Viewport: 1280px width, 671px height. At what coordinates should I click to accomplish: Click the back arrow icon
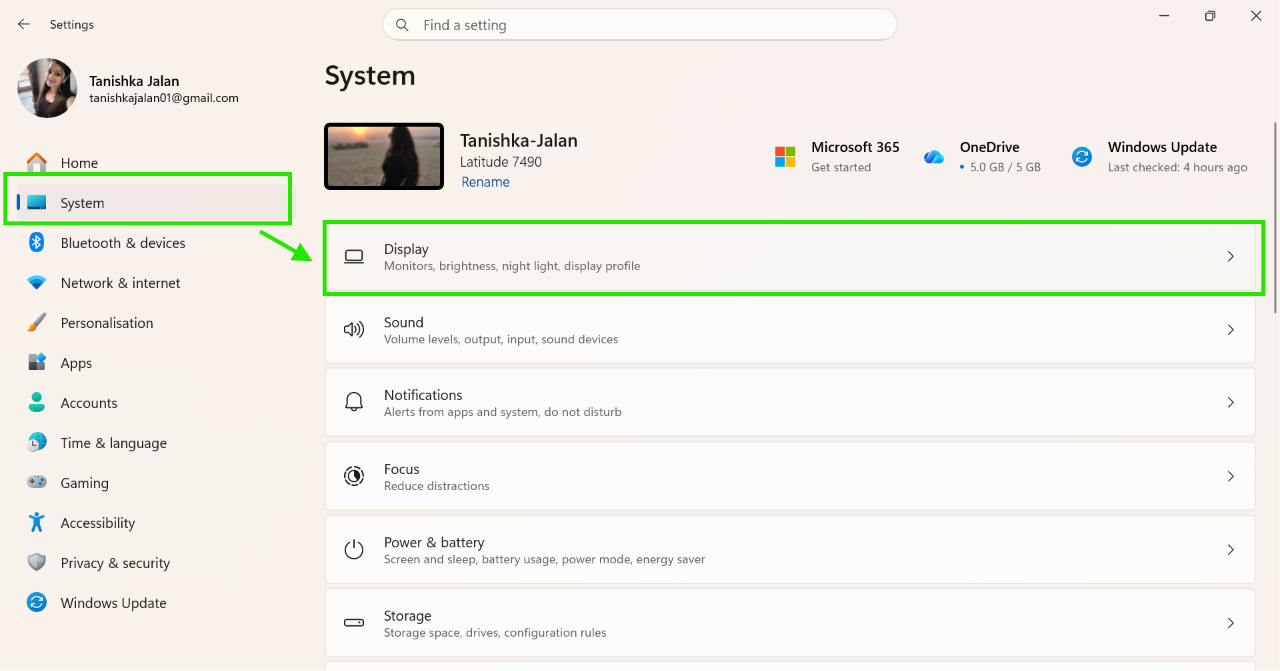tap(24, 24)
